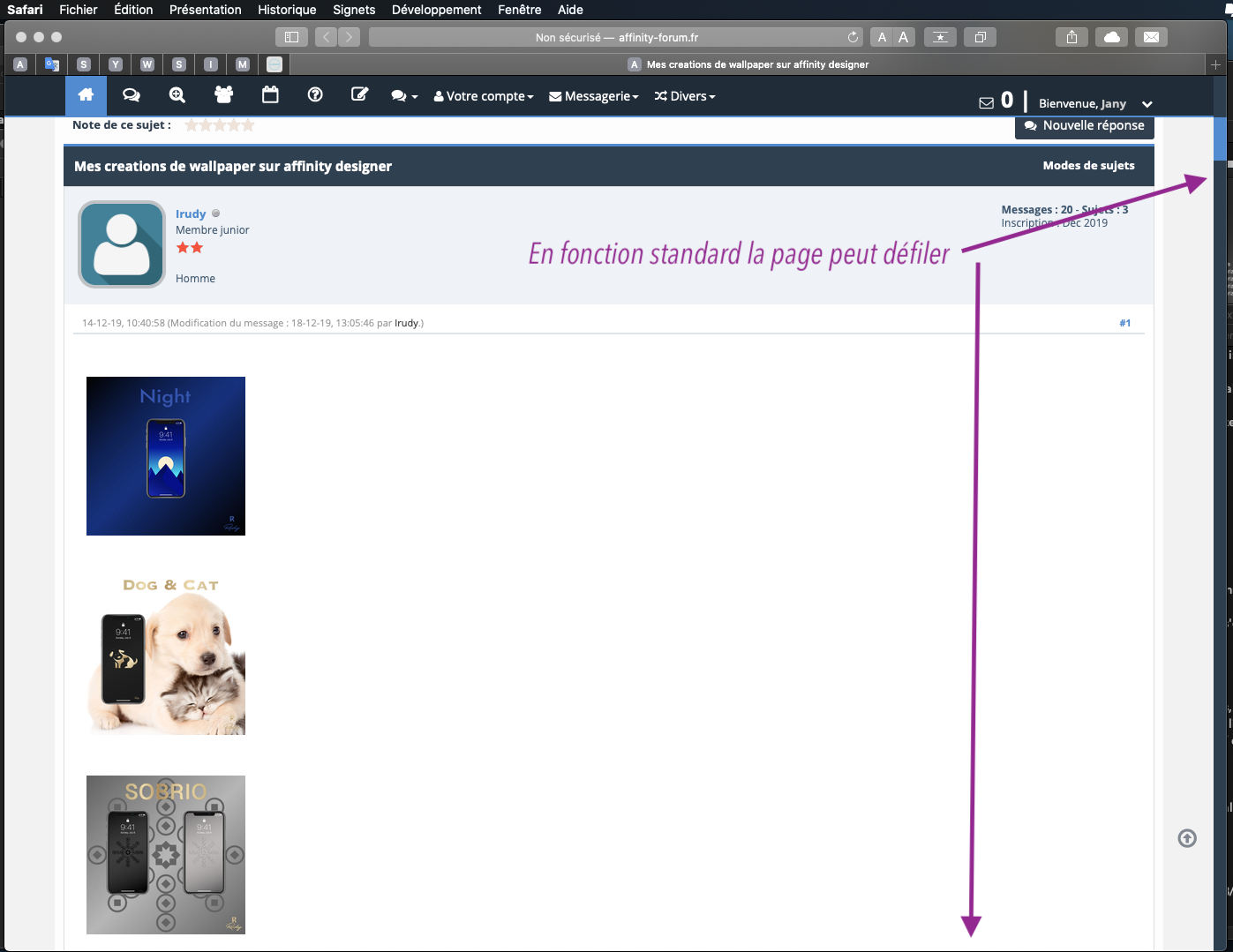Open the magnifier search icon
This screenshot has width=1233, height=952.
pos(177,95)
